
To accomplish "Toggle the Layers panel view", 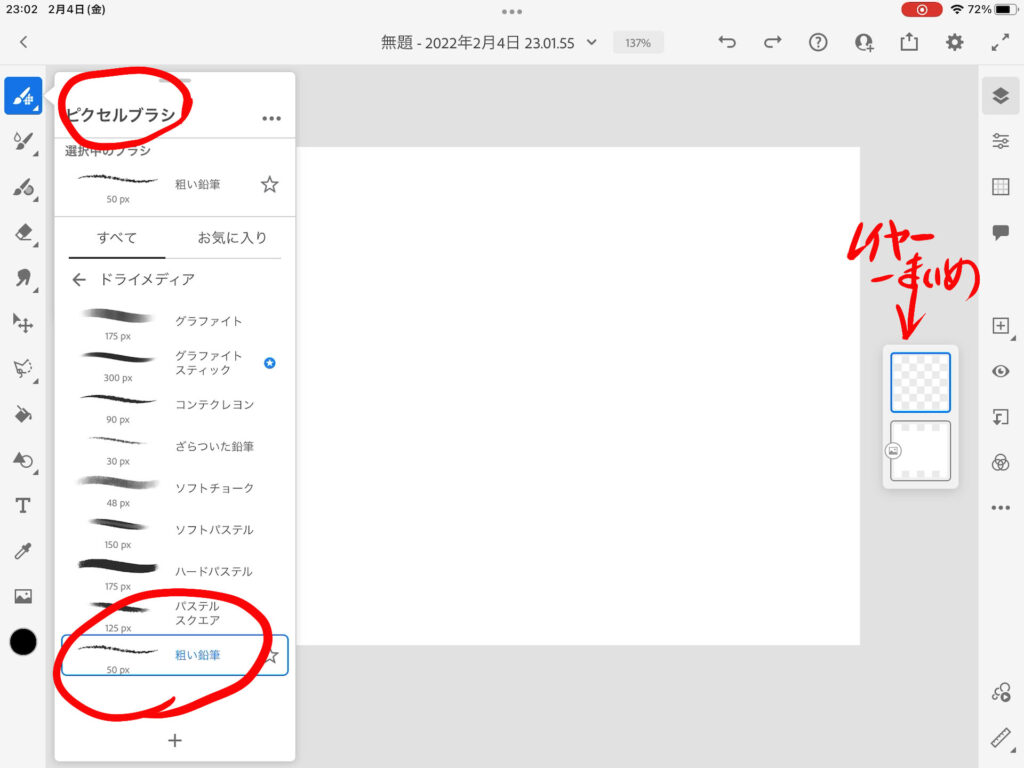I will pyautogui.click(x=1000, y=96).
